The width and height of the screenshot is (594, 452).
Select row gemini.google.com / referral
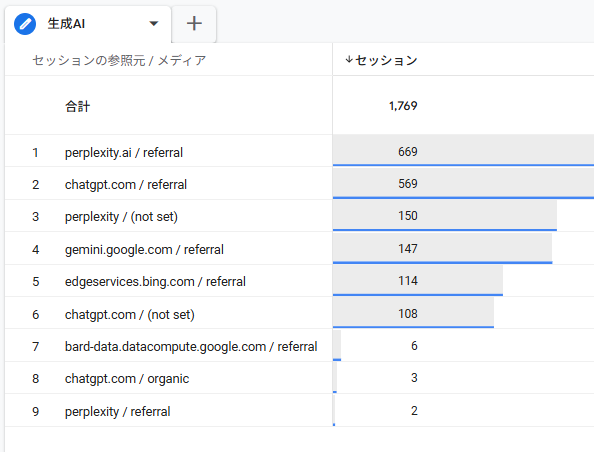(144, 249)
